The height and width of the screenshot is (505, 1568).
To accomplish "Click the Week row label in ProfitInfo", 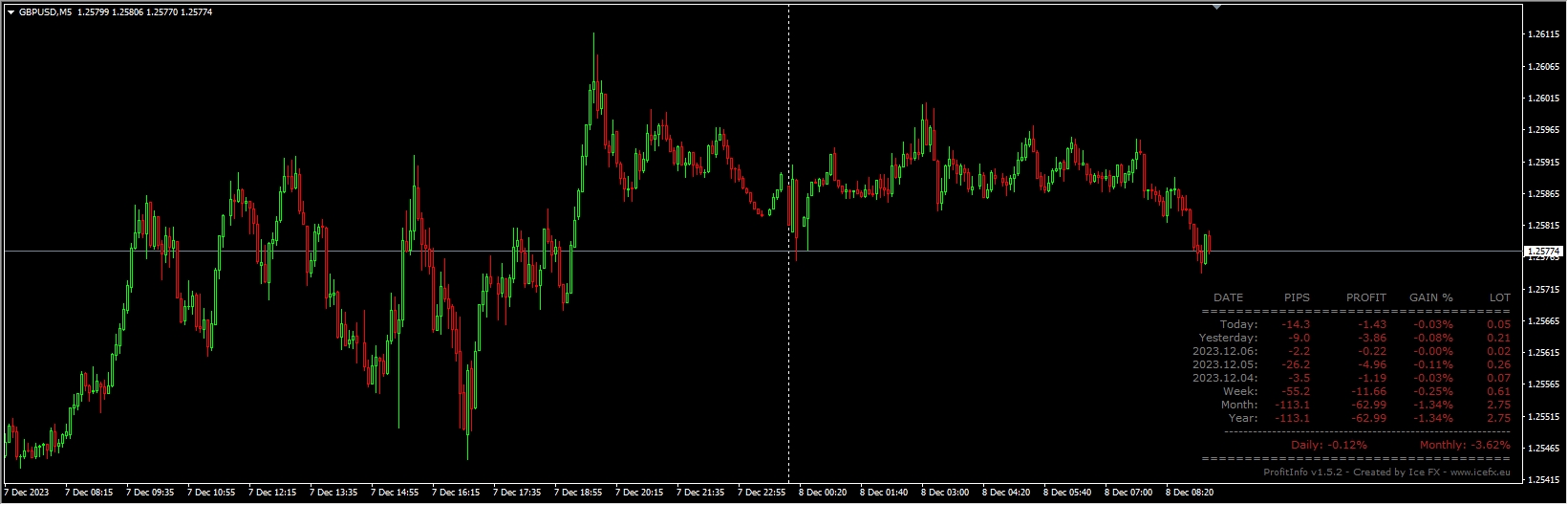I will [1240, 391].
